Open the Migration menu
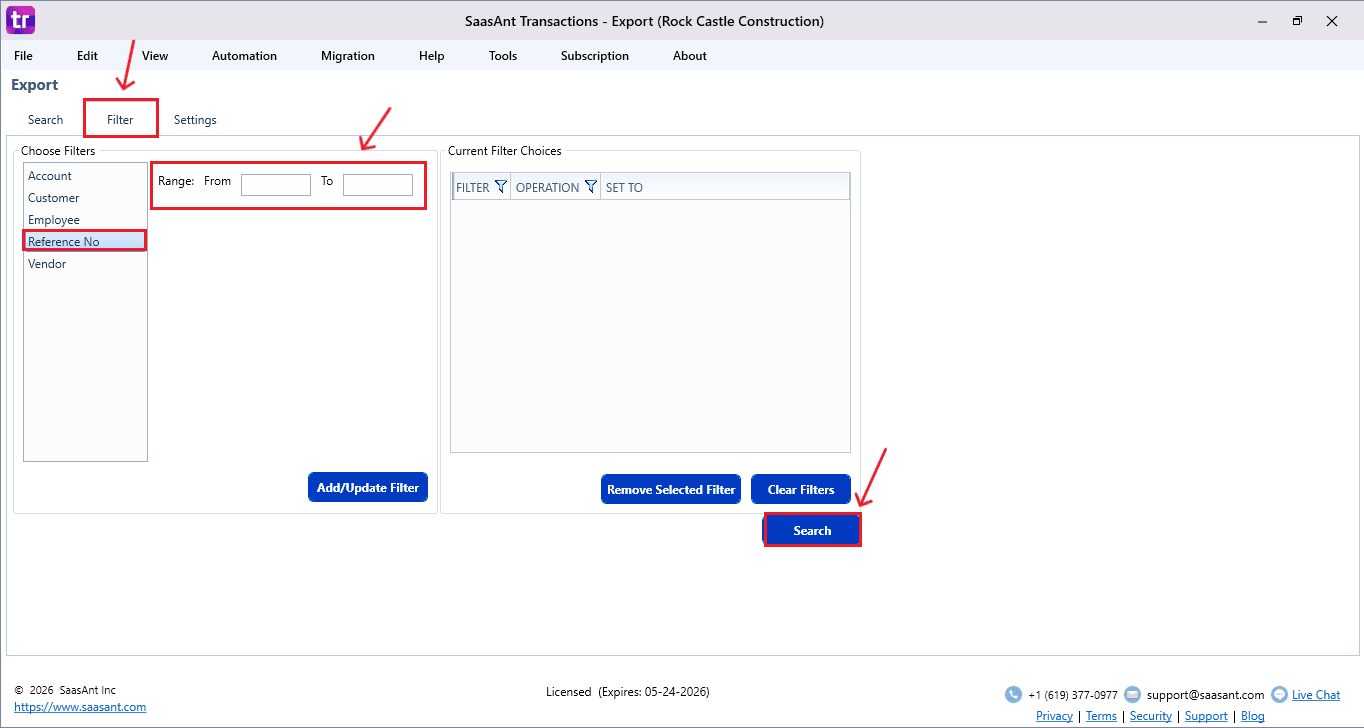The height and width of the screenshot is (728, 1364). [348, 56]
